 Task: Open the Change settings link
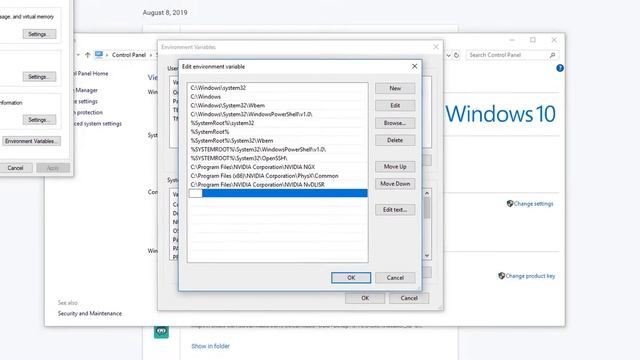click(533, 204)
